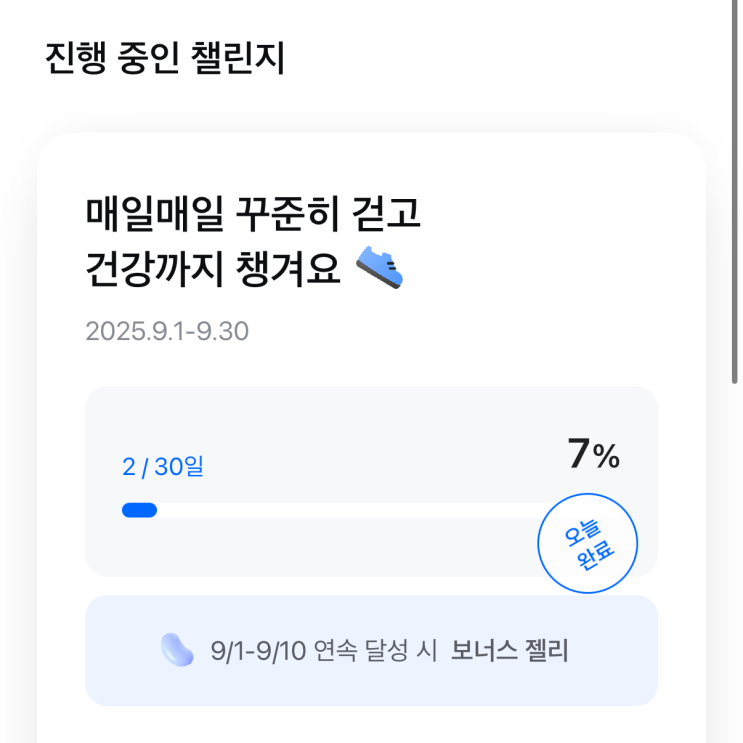Viewport: 743px width, 743px height.
Task: Tap the percent sign beside the 7
Action: 606,458
